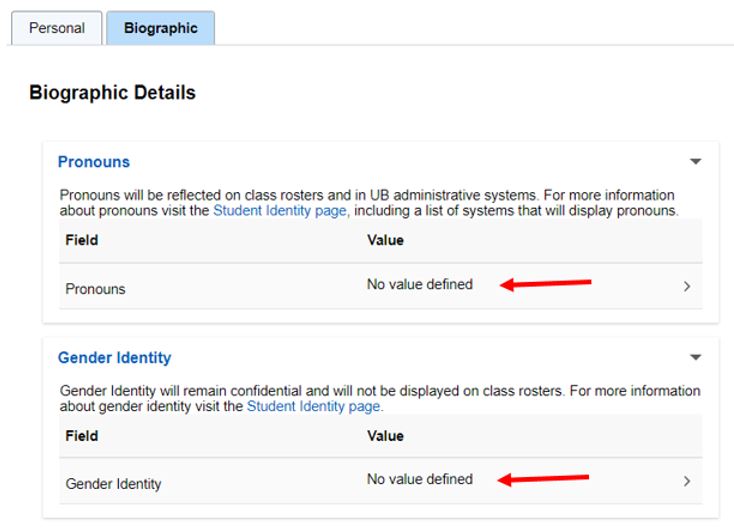The image size is (734, 531).
Task: Click Field column header in Pronouns table
Action: [82, 240]
